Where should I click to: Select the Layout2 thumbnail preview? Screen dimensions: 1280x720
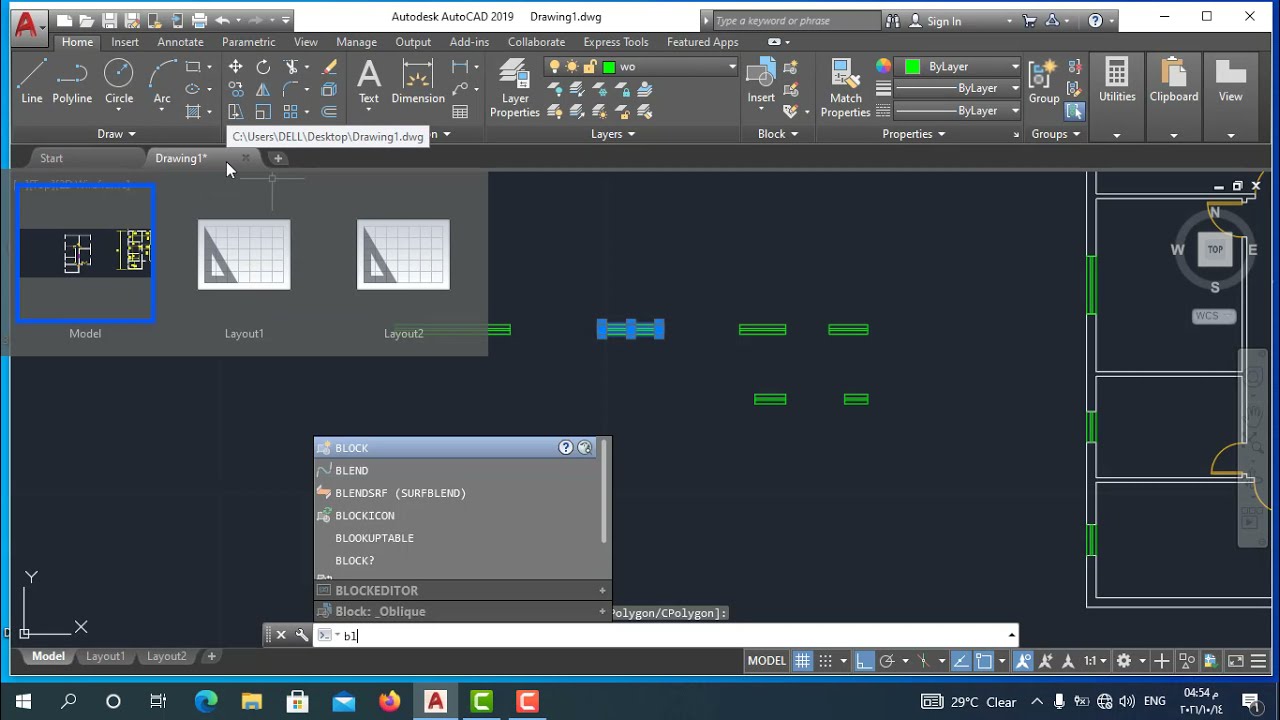[x=403, y=255]
